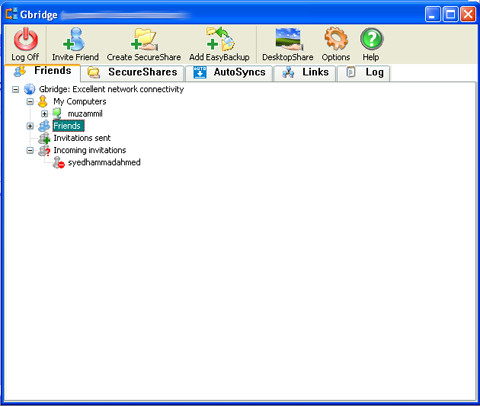This screenshot has width=480, height=406.
Task: Switch to the Friends tab
Action: coord(42,71)
